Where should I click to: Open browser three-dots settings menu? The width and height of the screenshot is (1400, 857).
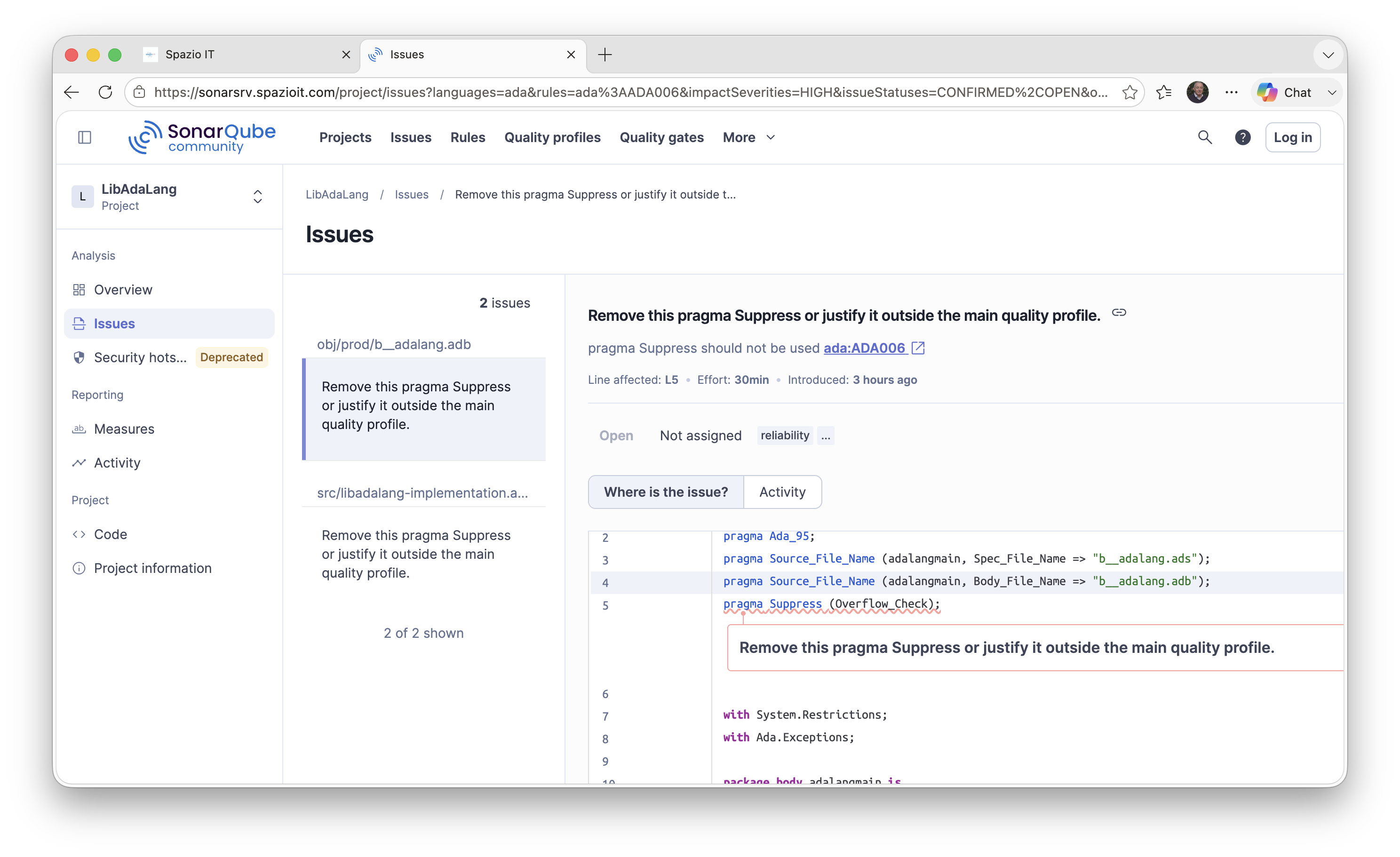(1231, 92)
